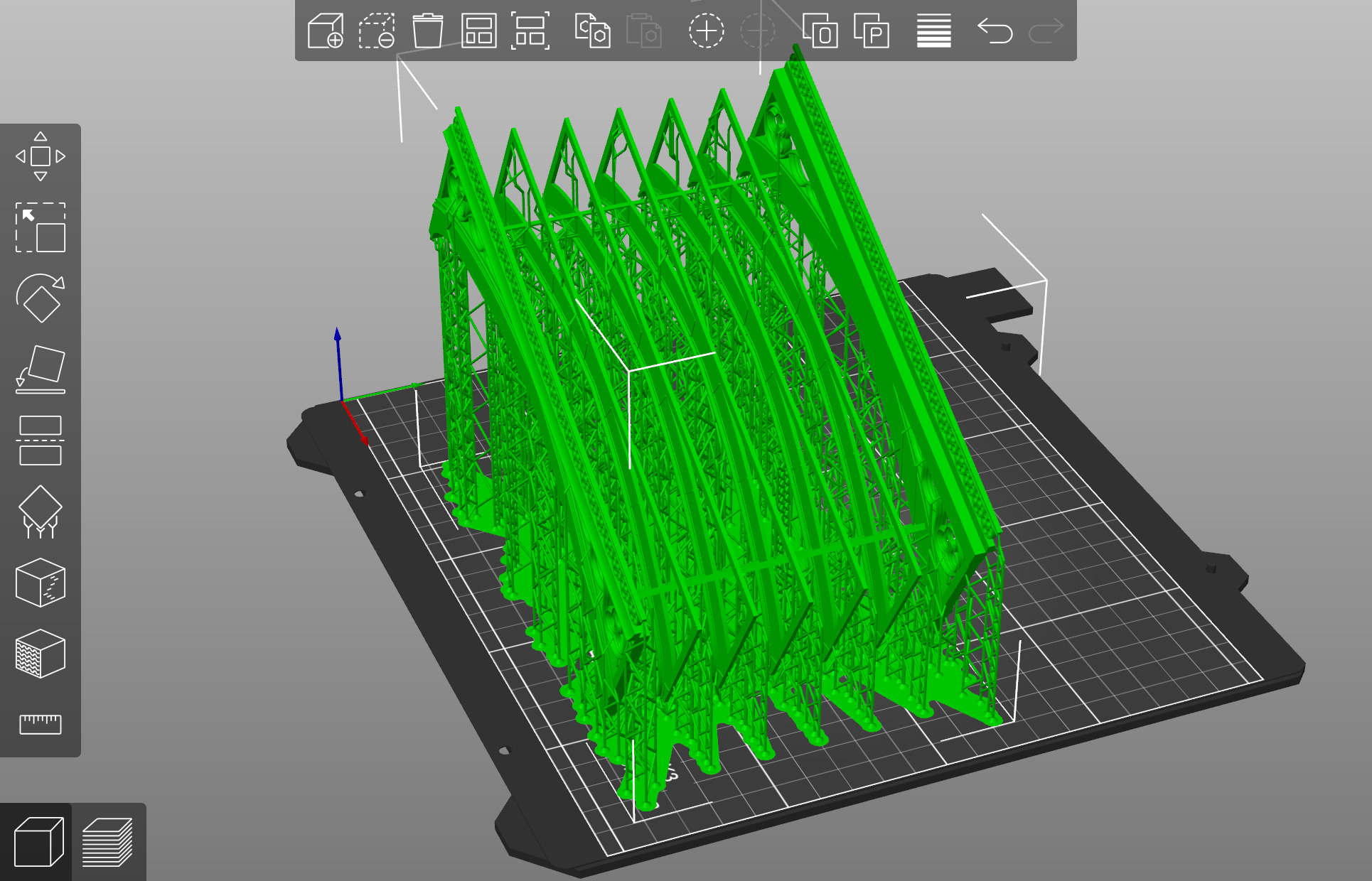The image size is (1372, 881).
Task: Click the Split to objects icon
Action: (820, 31)
